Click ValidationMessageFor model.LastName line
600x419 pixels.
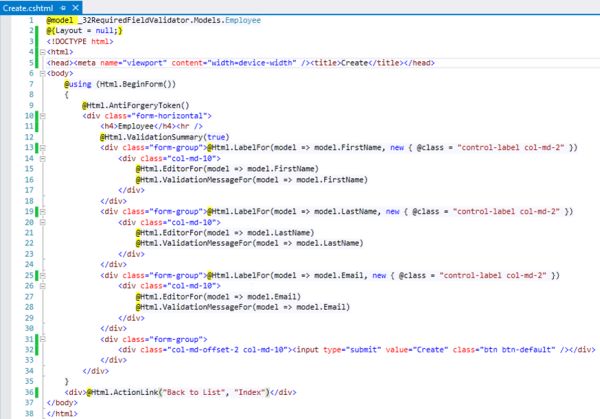249,243
